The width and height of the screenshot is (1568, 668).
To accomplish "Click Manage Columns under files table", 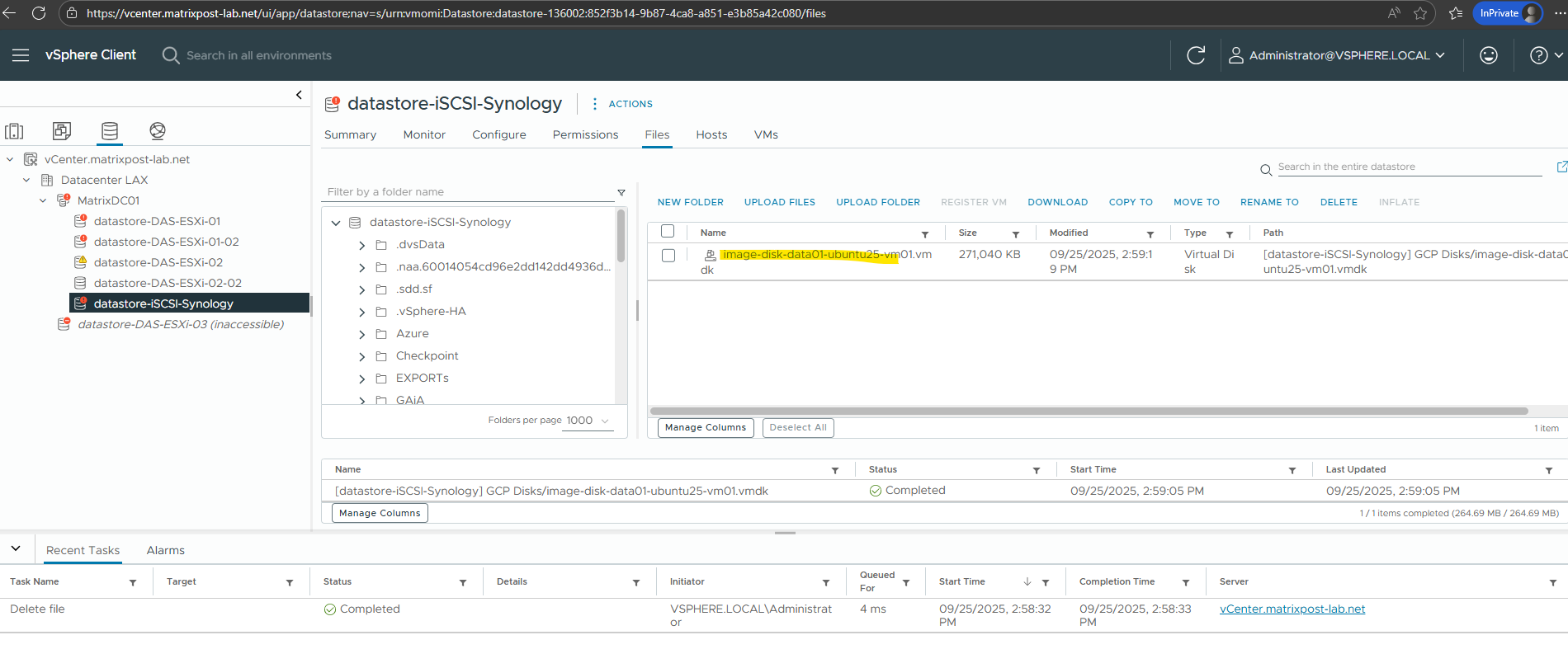I will click(x=706, y=427).
